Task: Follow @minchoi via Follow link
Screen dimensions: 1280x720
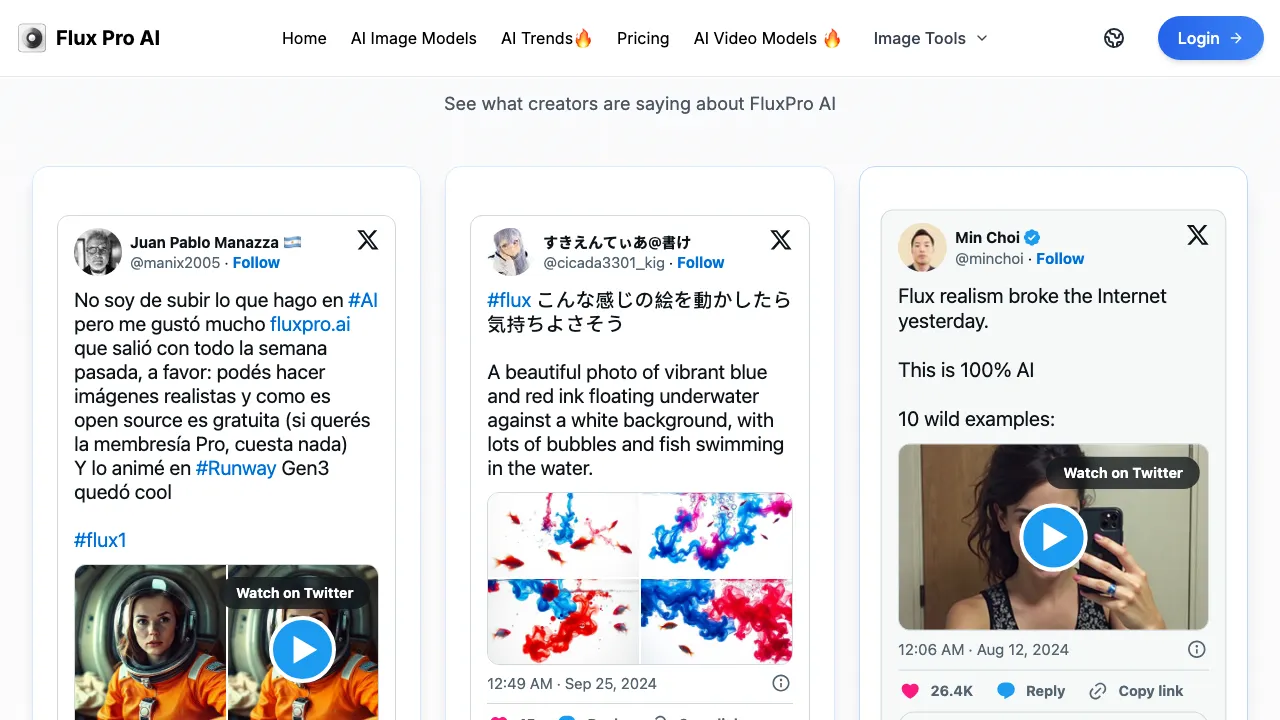Action: (x=1060, y=258)
